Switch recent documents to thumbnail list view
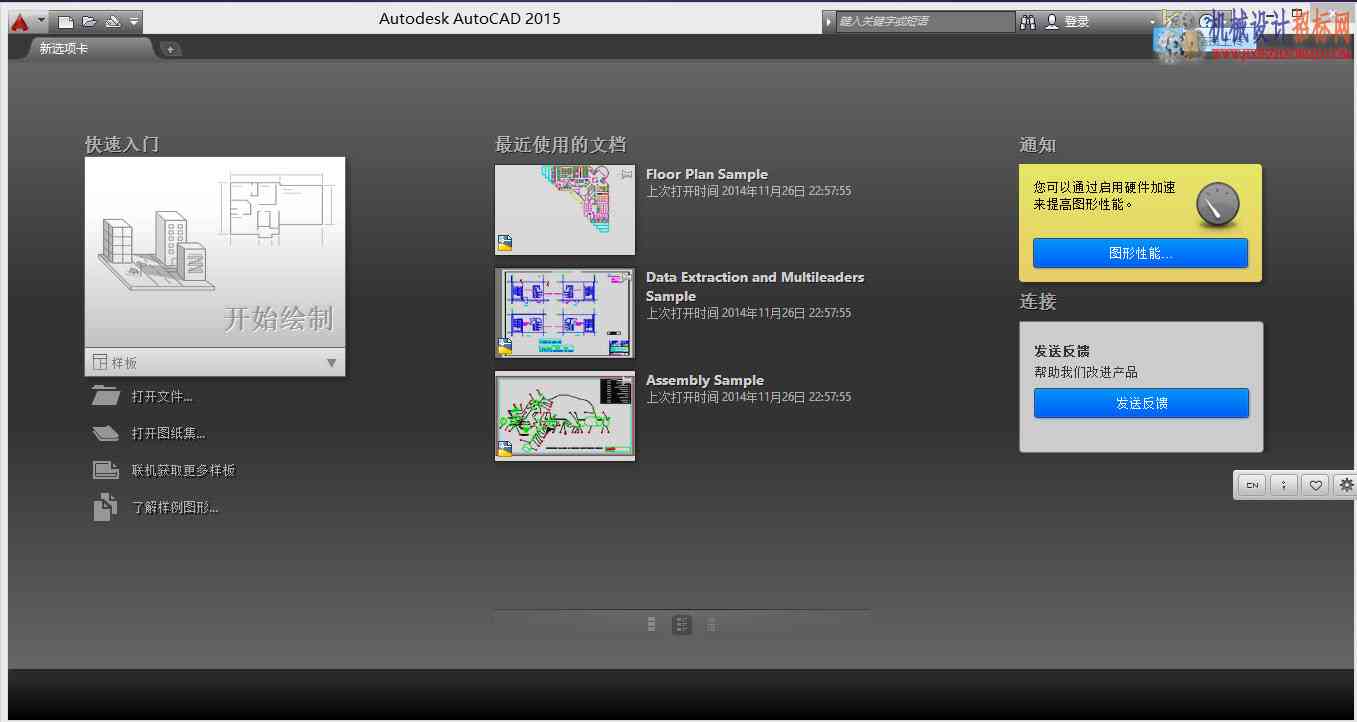1357x722 pixels. [682, 624]
